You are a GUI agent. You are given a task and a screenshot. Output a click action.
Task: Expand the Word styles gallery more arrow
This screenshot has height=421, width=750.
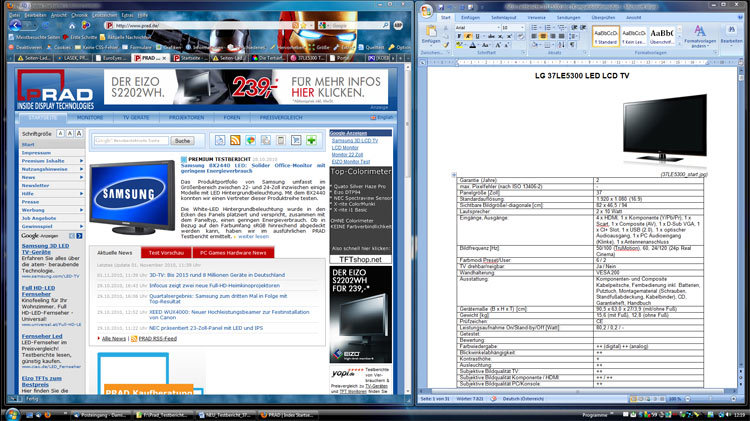[679, 43]
